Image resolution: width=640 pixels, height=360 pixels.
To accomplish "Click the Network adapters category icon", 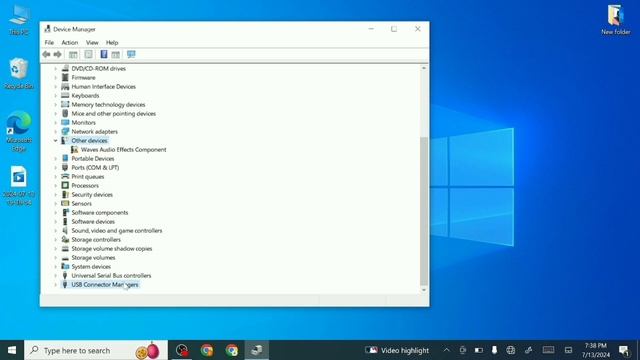I will pyautogui.click(x=65, y=131).
